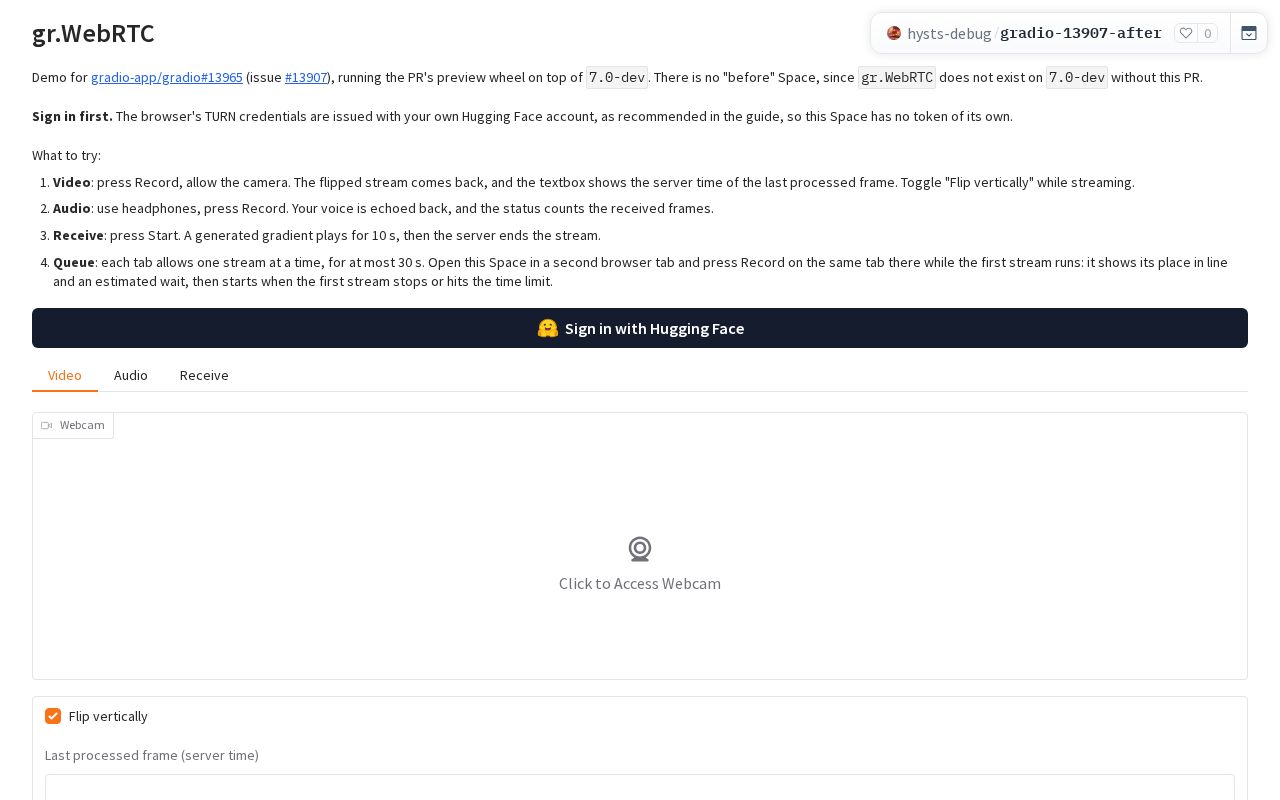The height and width of the screenshot is (800, 1280).
Task: Click the hugging face emoji on the sign-in button
Action: [x=547, y=328]
